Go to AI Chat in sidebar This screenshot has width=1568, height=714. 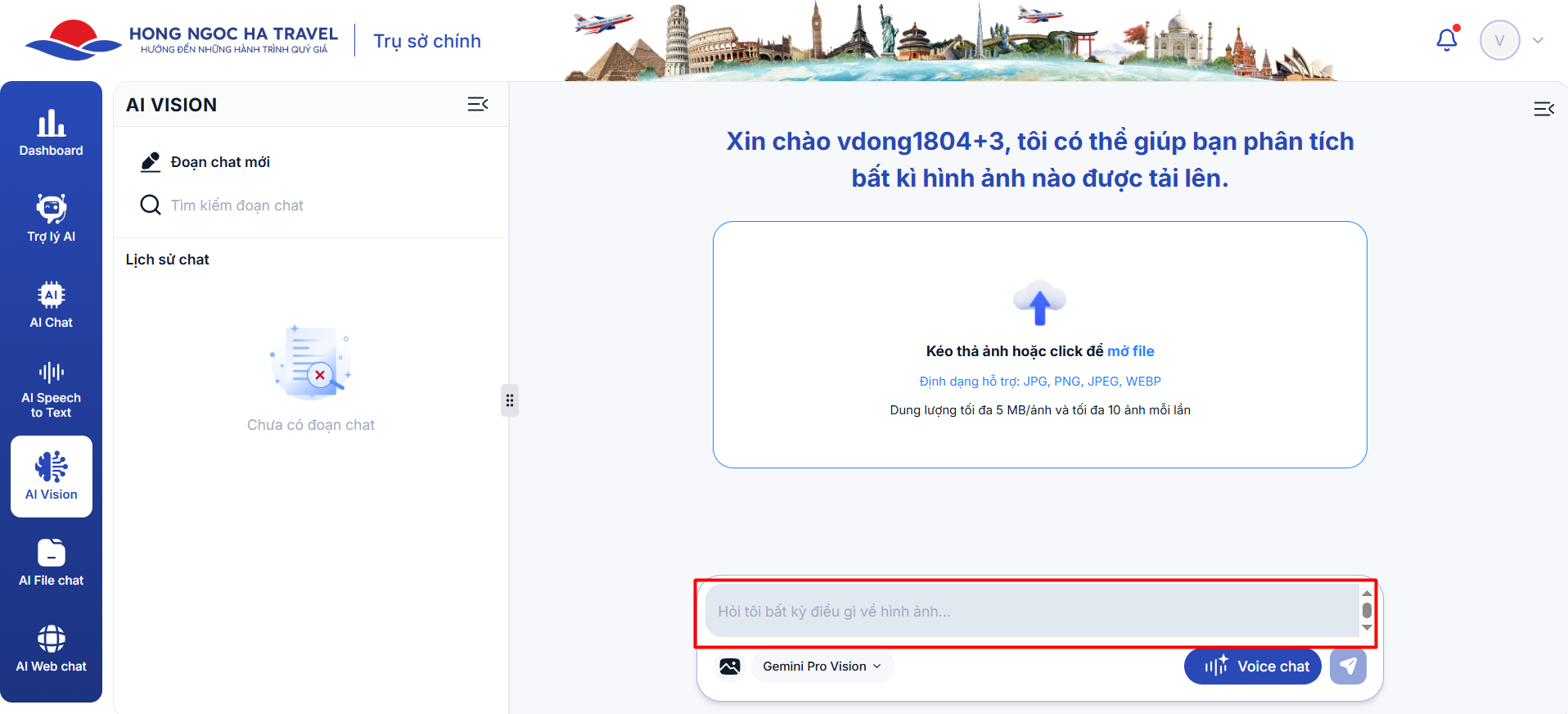[x=51, y=305]
